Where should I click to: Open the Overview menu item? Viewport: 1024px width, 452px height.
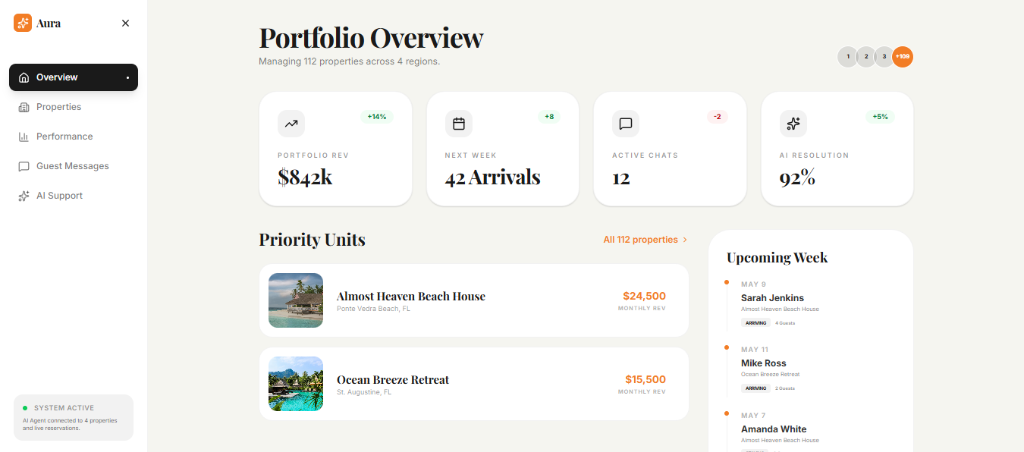pyautogui.click(x=73, y=77)
